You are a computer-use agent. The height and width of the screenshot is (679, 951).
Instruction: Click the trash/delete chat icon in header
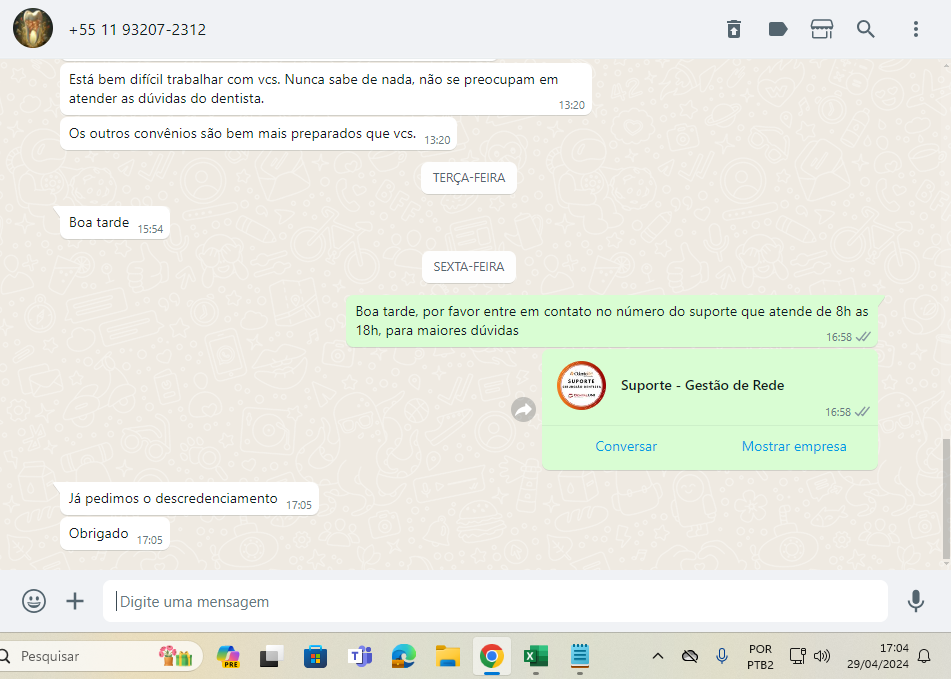coord(734,29)
